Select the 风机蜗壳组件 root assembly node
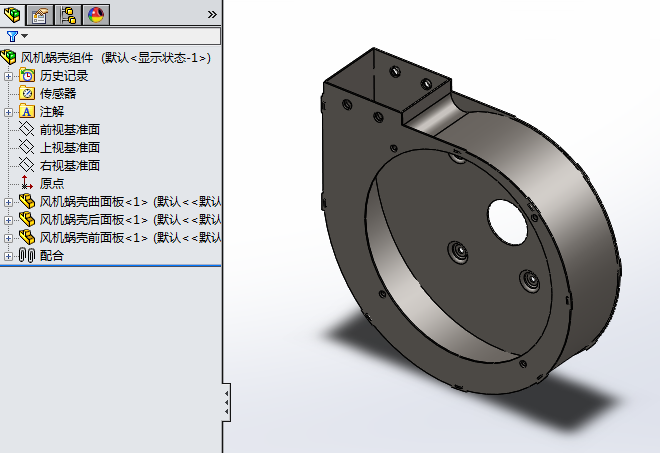The width and height of the screenshot is (660, 453). coord(115,58)
